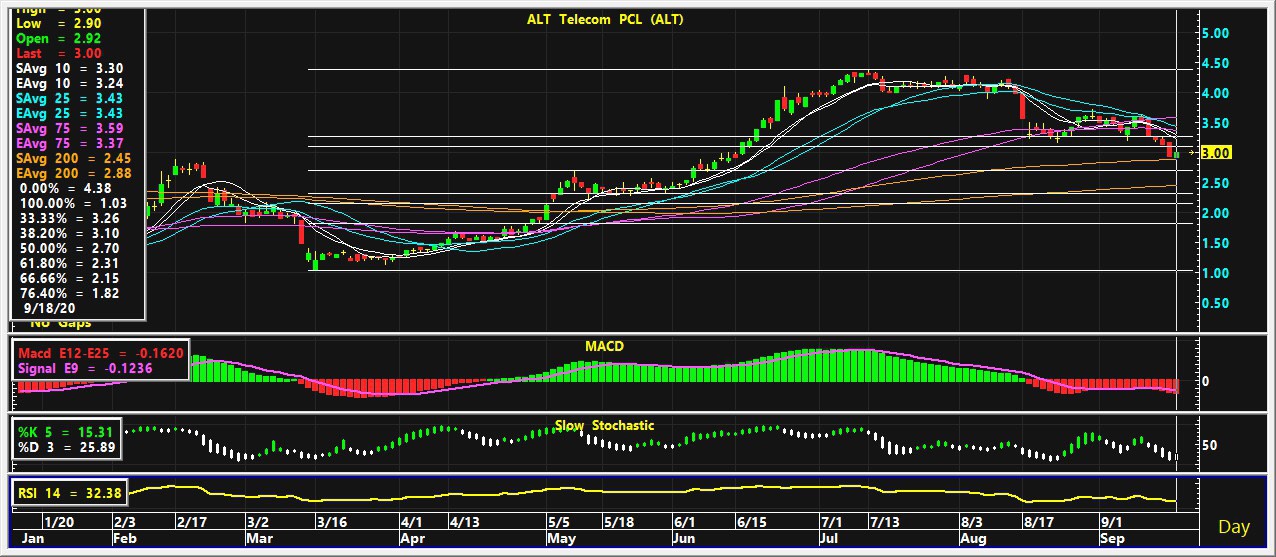The width and height of the screenshot is (1276, 557).
Task: Click the yellow 3.00 current price tag
Action: coord(1216,153)
